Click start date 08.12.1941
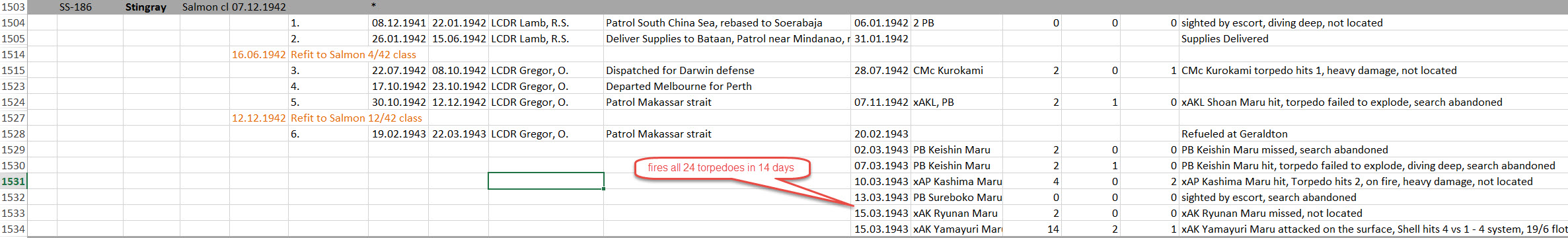This screenshot has width=1568, height=238. pyautogui.click(x=398, y=22)
